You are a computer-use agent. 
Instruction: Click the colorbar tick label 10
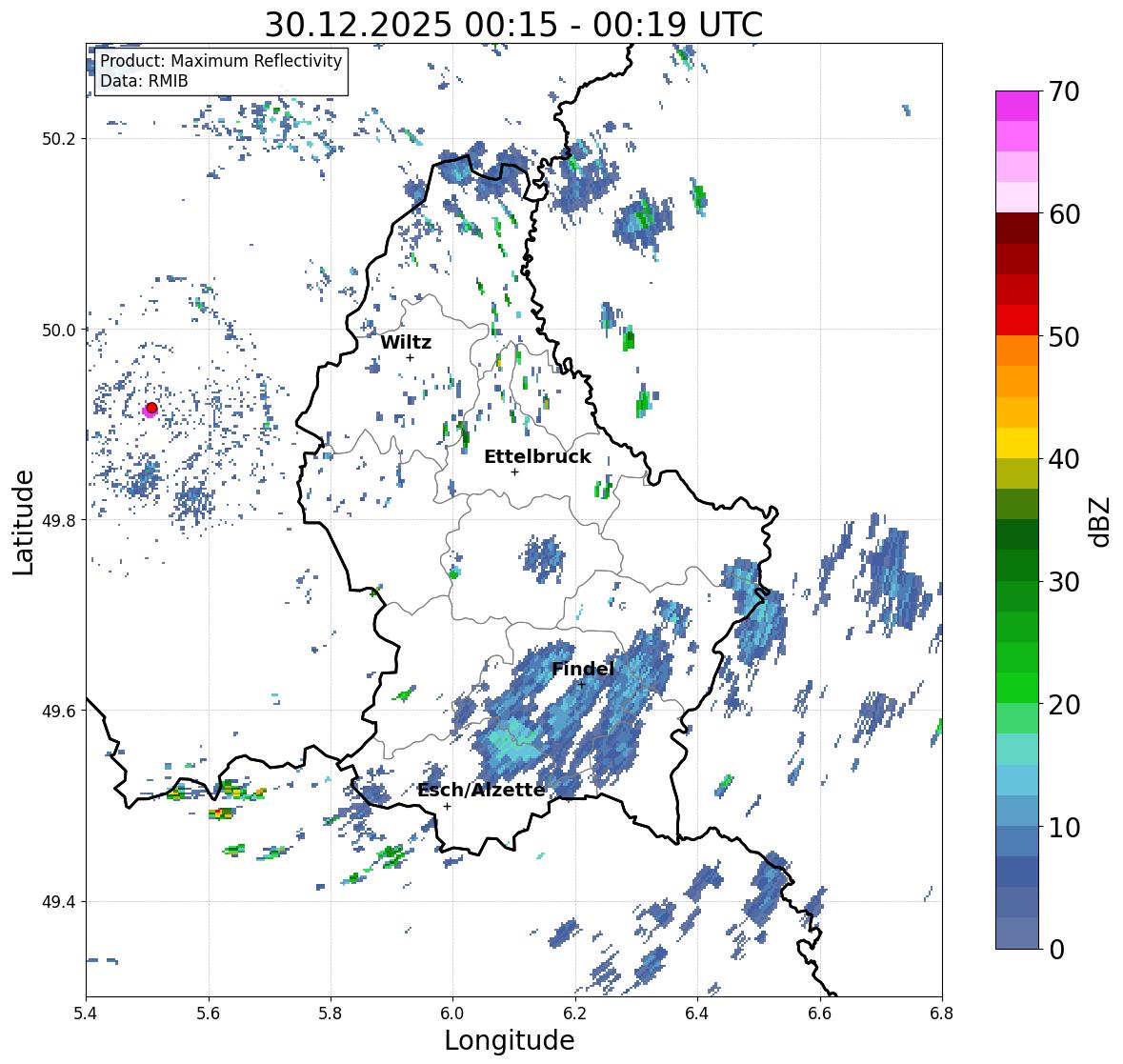pyautogui.click(x=1064, y=827)
